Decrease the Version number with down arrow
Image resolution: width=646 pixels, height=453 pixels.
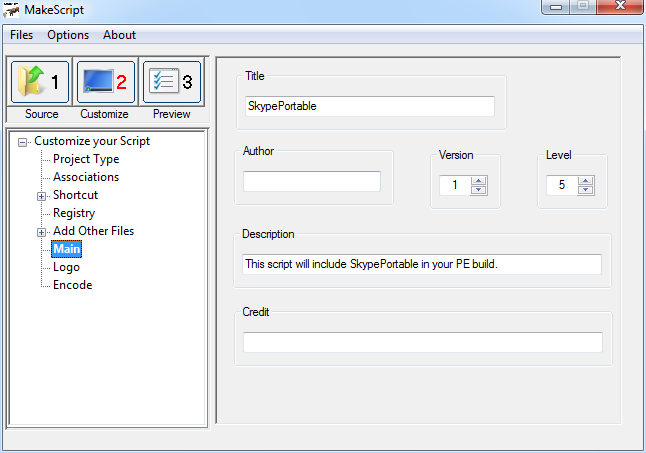point(478,190)
